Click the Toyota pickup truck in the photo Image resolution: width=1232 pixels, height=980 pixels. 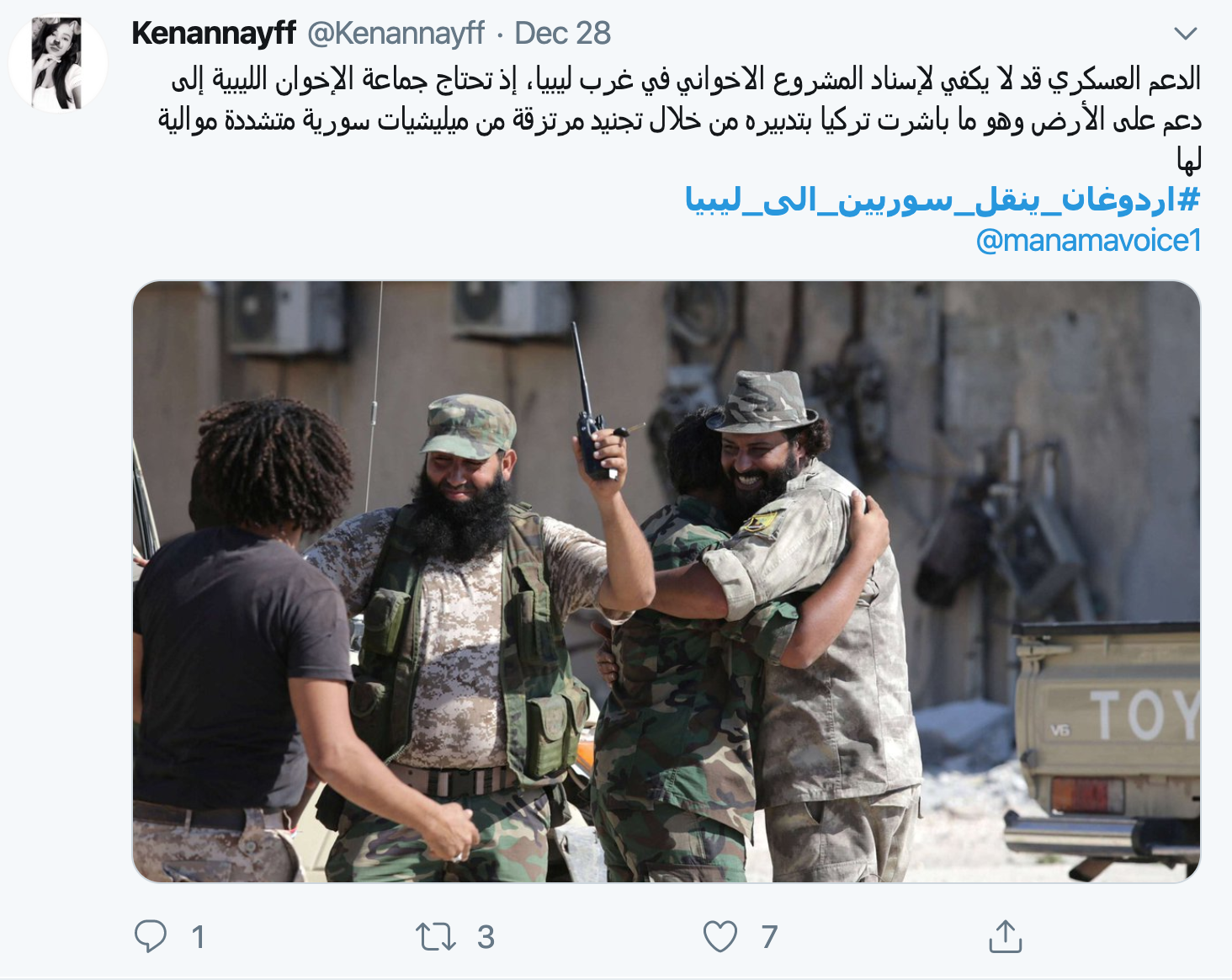coord(1104,749)
